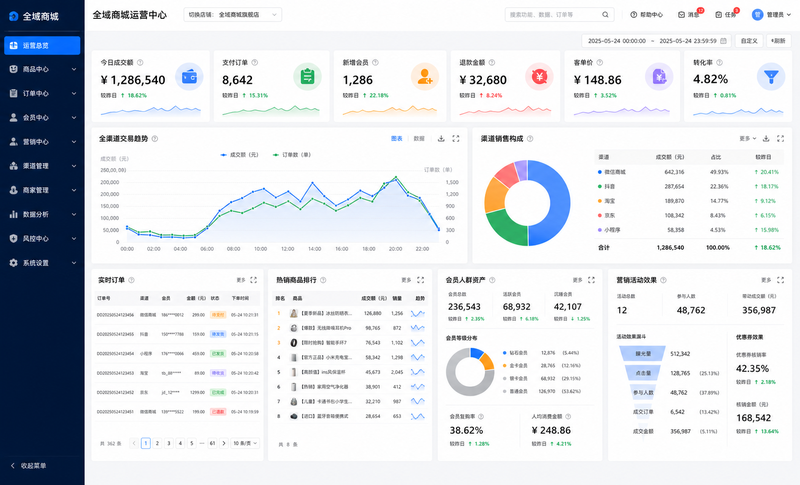Click download icon in 渠道销售构成 panel
This screenshot has height=485, width=800.
pos(766,139)
